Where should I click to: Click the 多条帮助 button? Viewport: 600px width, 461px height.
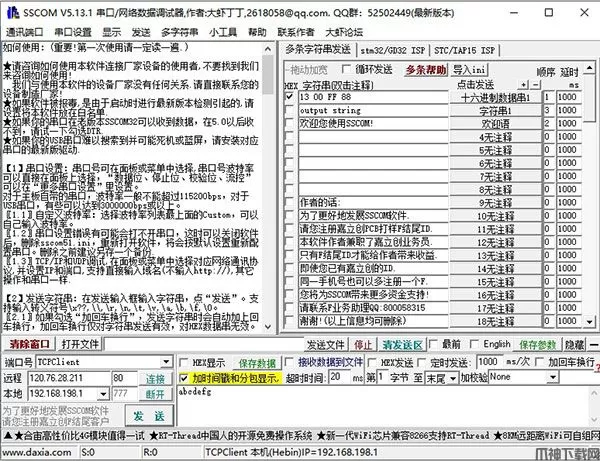click(426, 70)
